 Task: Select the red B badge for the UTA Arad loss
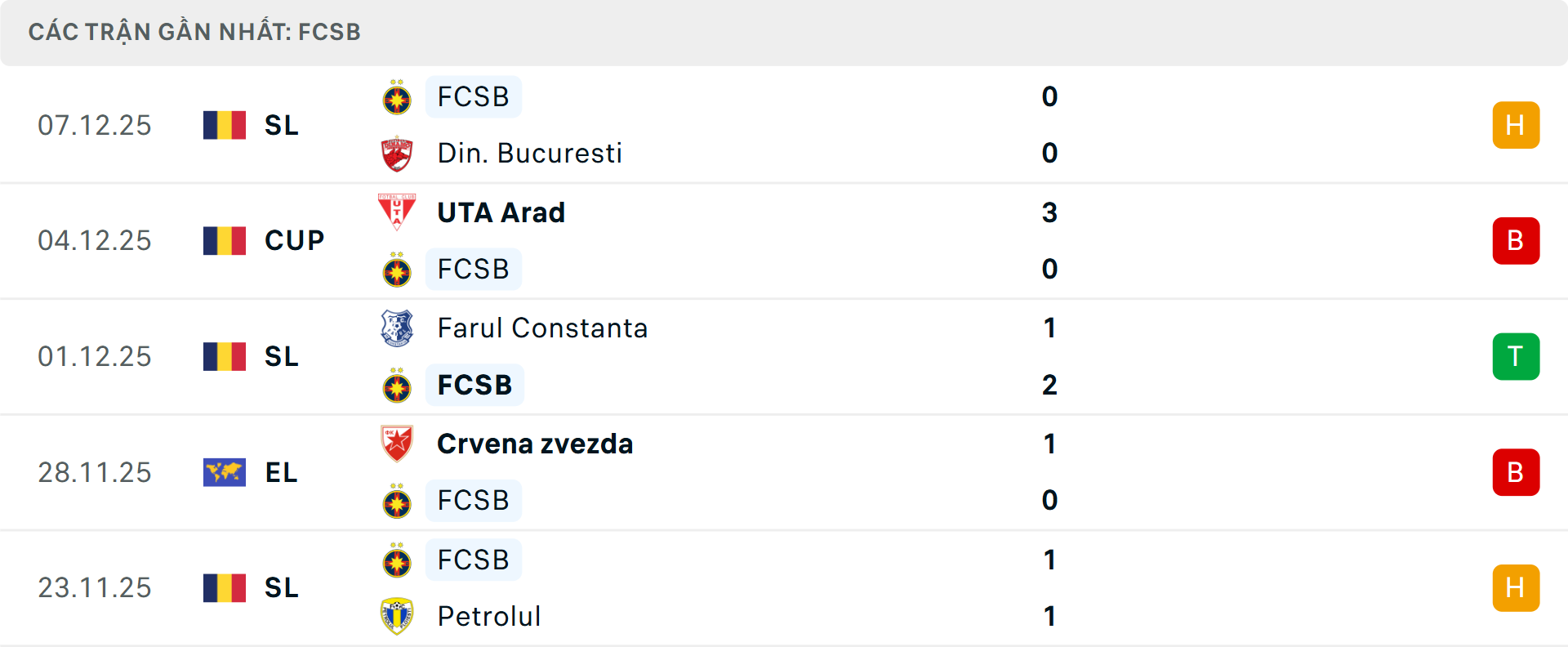point(1516,240)
